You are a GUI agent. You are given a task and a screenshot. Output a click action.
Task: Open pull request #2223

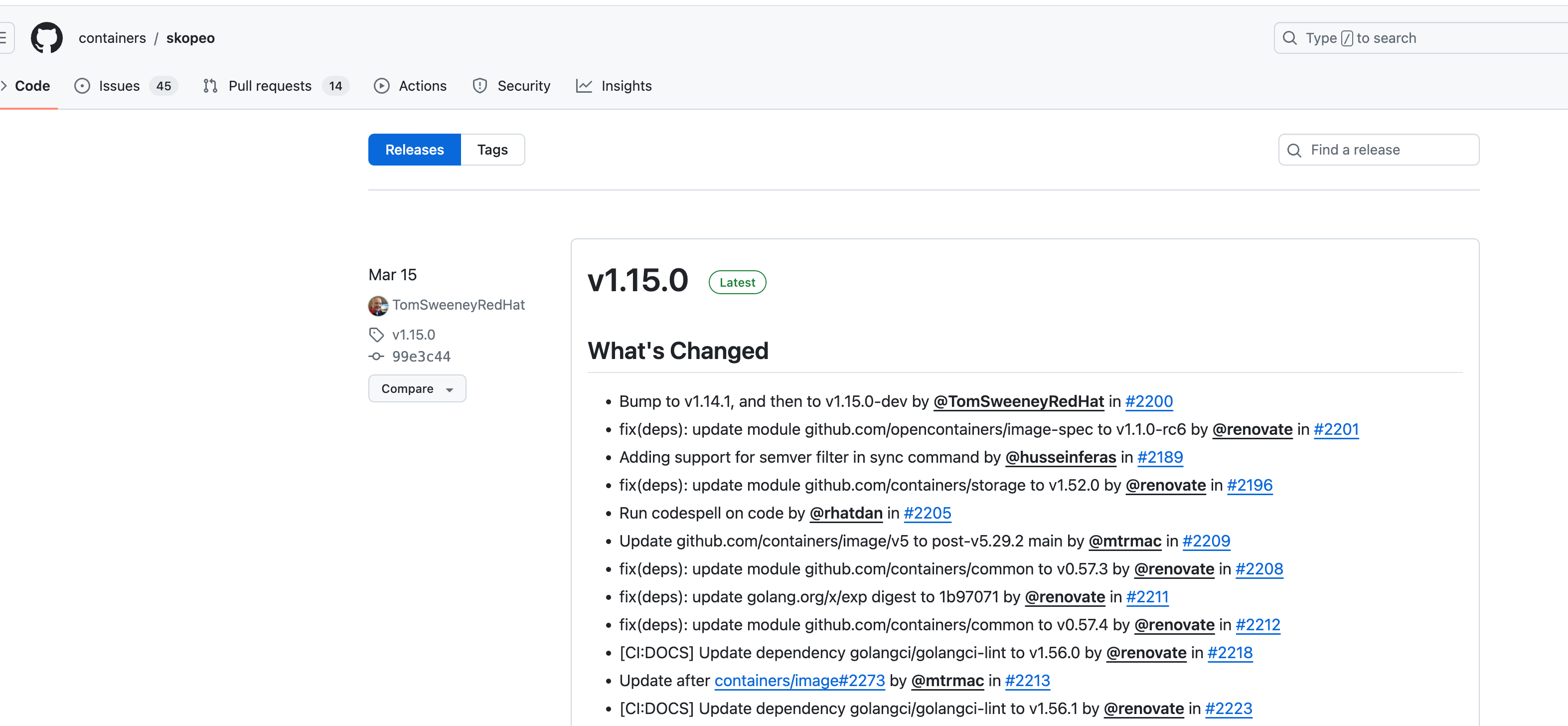point(1229,709)
